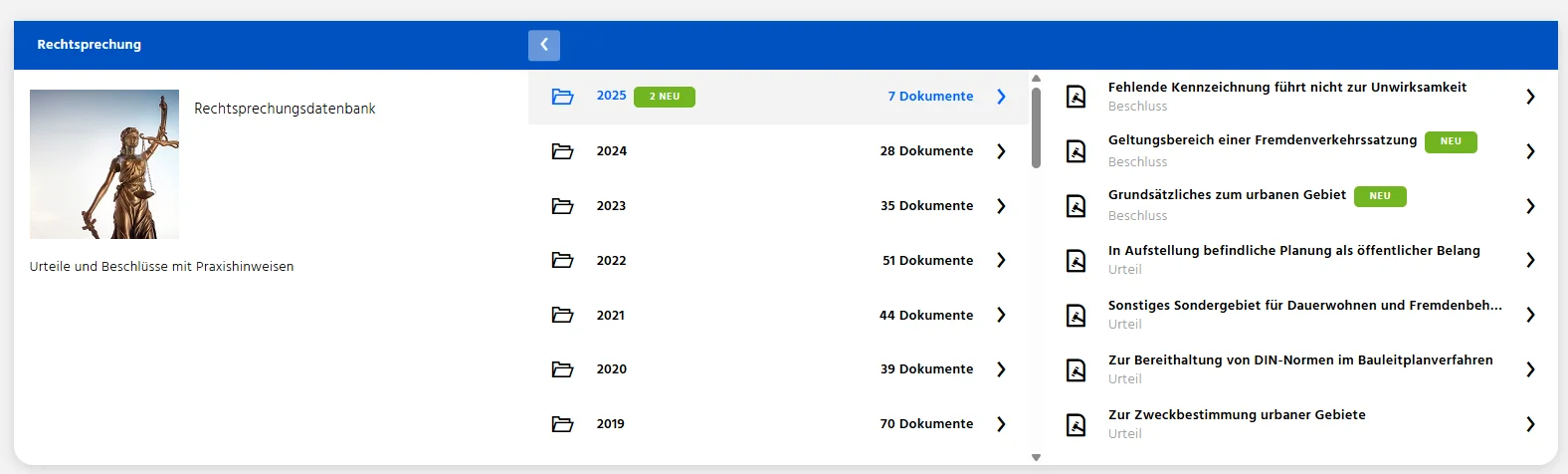Image resolution: width=1568 pixels, height=474 pixels.
Task: Click the back arrow button in header
Action: pos(543,45)
